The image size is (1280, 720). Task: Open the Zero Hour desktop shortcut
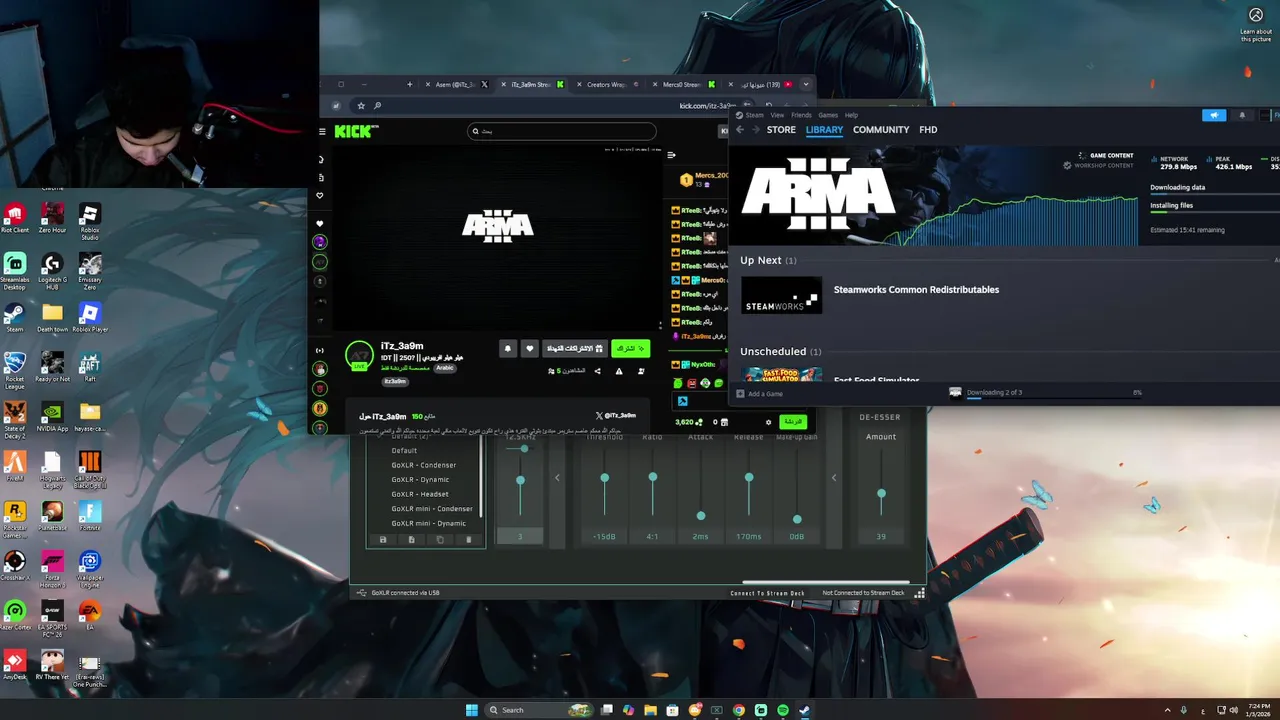pos(52,219)
